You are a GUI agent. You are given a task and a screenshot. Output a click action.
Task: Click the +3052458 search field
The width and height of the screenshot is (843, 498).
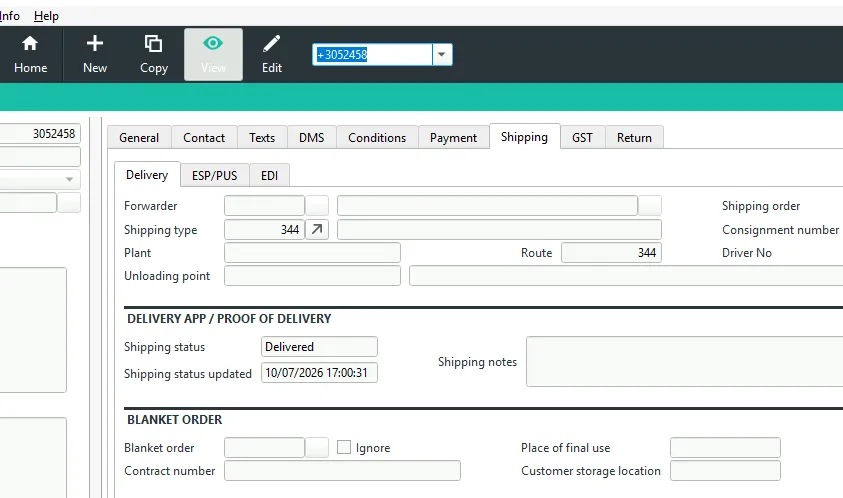pyautogui.click(x=372, y=55)
